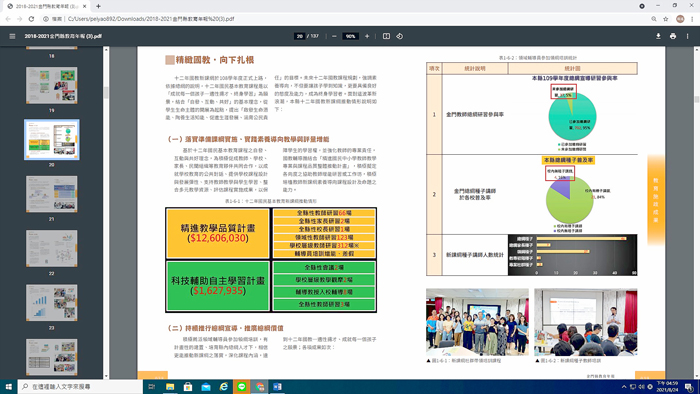
Task: Open page 23 thumbnail with bar chart
Action: point(52,303)
